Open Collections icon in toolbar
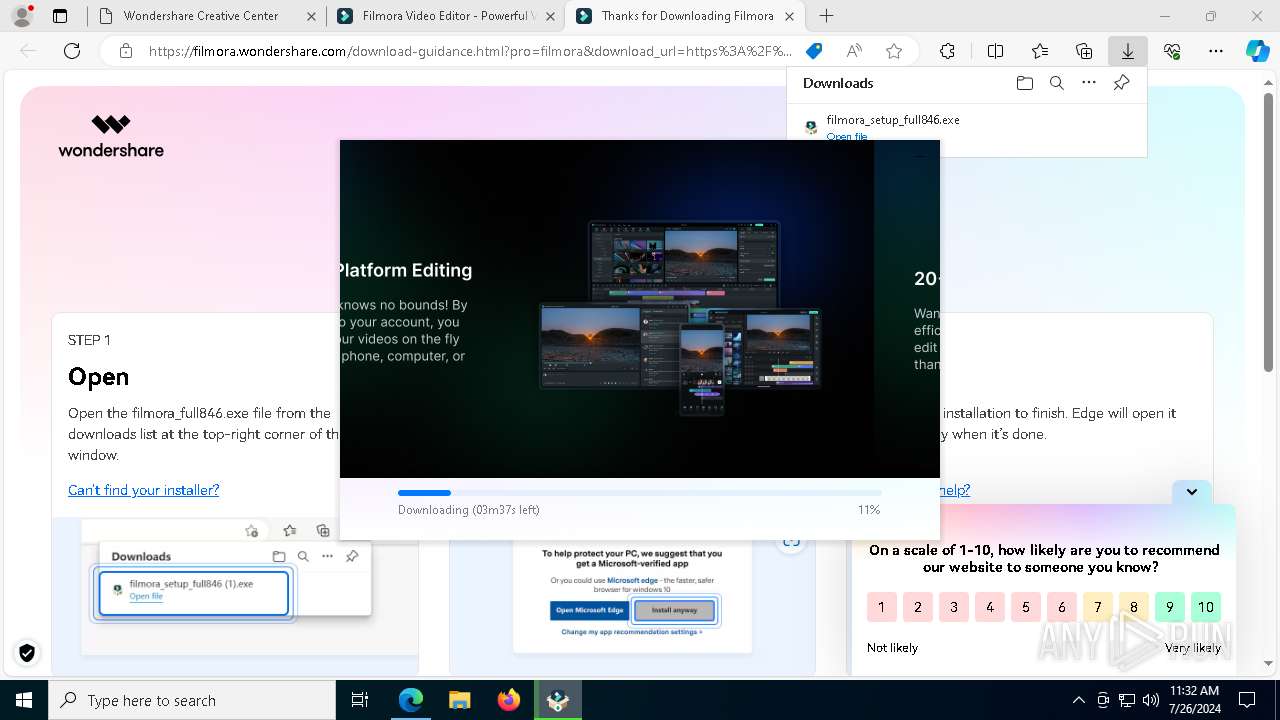The height and width of the screenshot is (720, 1280). point(1084,51)
